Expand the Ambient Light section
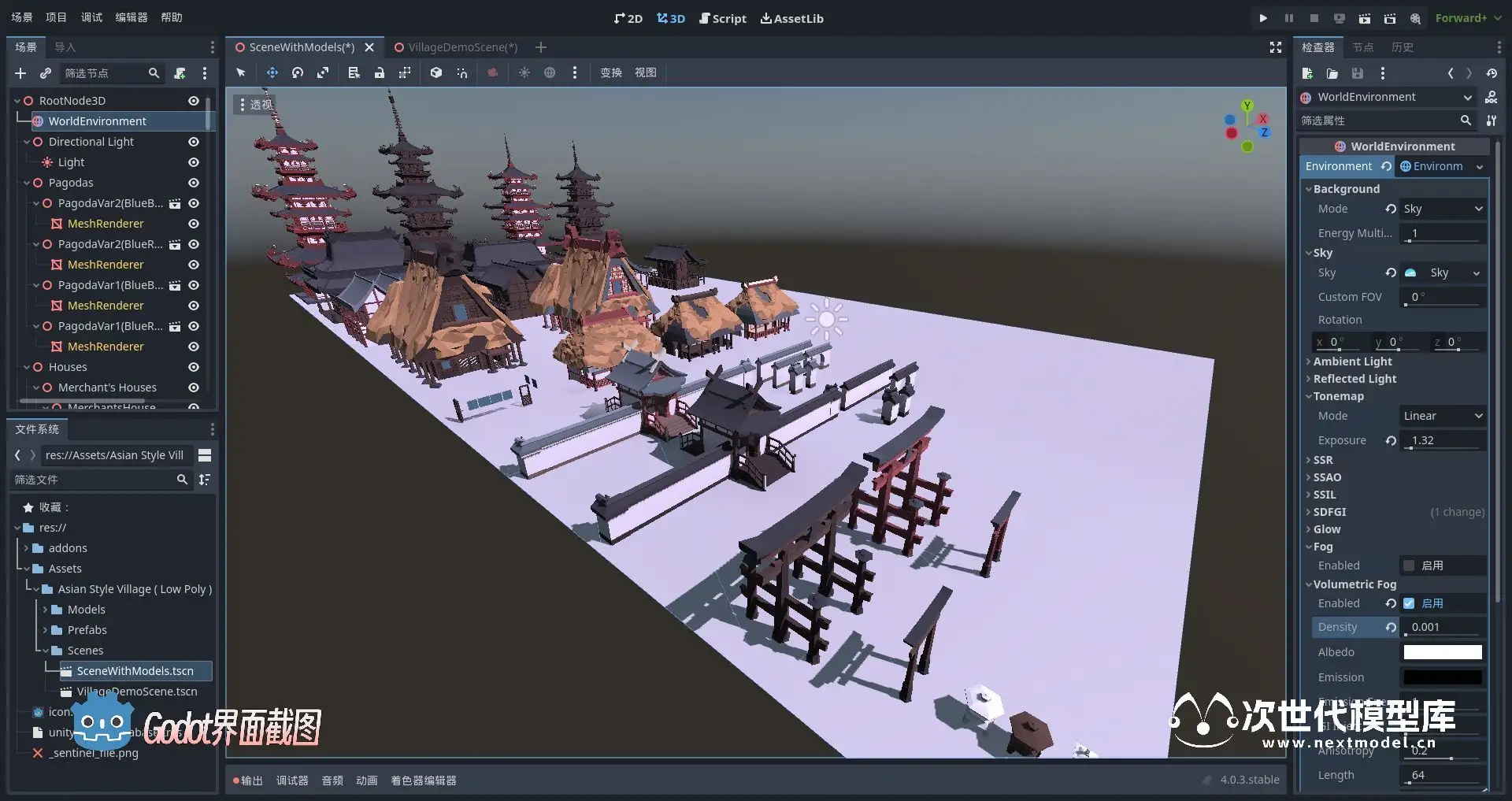Image resolution: width=1512 pixels, height=801 pixels. point(1352,362)
